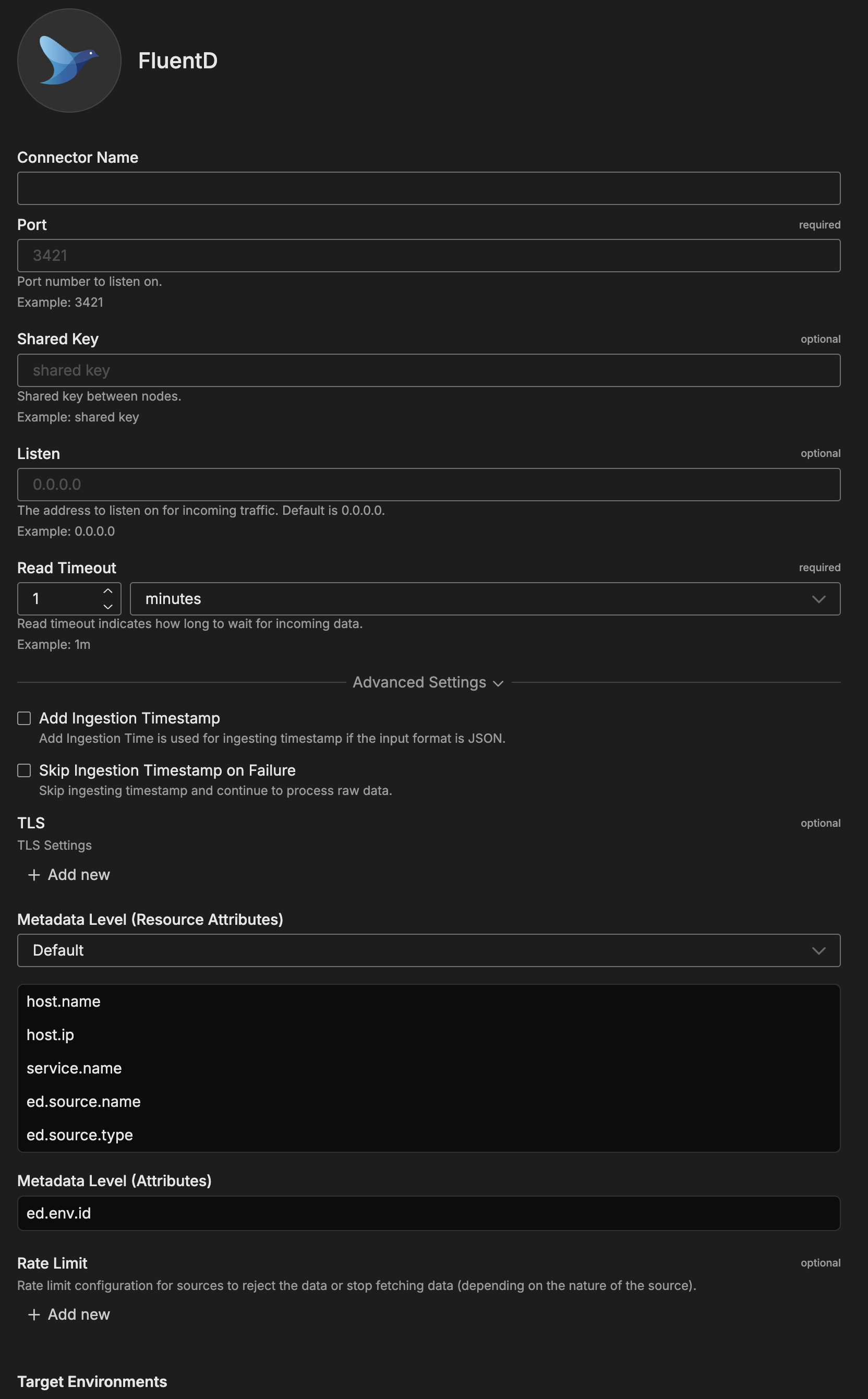
Task: Enable the Add Ingestion Timestamp checkbox
Action: pos(24,718)
